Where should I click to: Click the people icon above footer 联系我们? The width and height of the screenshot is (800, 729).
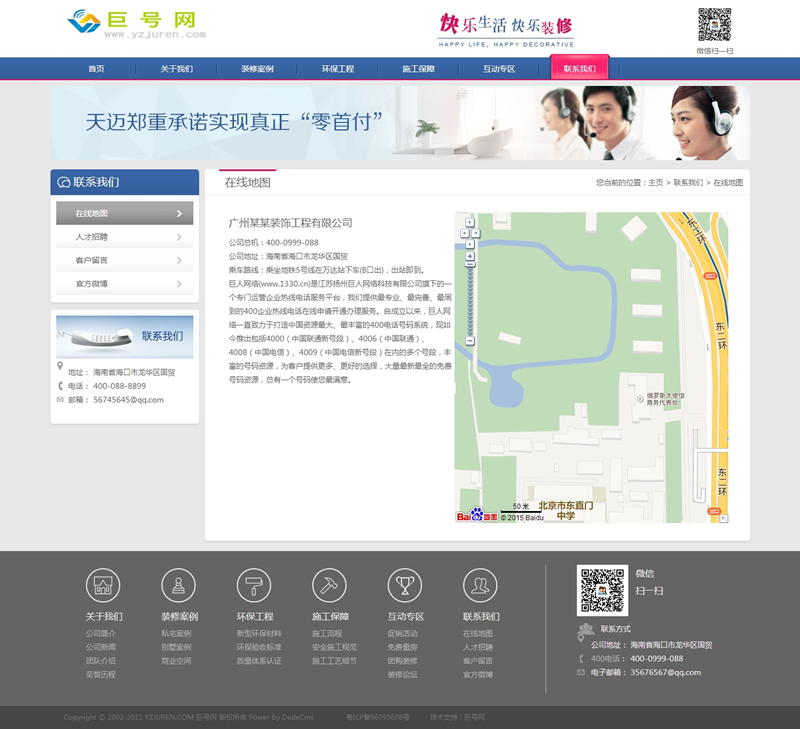pos(480,585)
